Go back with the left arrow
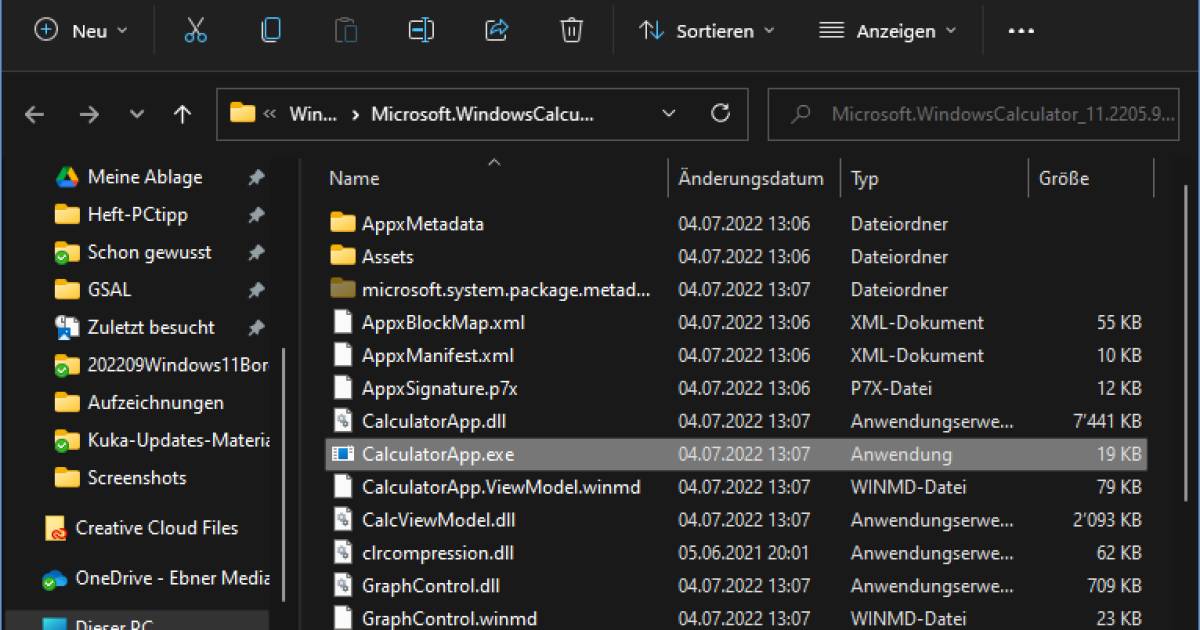This screenshot has height=630, width=1200. [35, 114]
